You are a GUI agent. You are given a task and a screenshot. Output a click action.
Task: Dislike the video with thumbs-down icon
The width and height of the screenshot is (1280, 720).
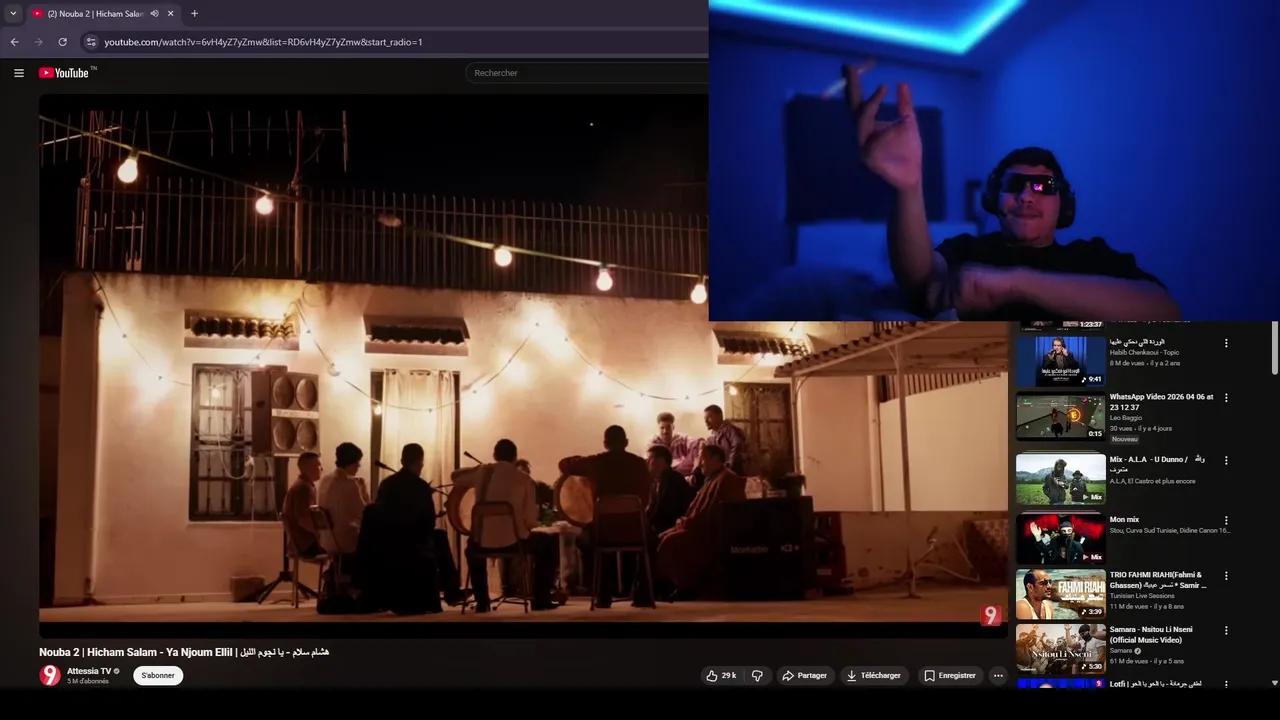(x=757, y=675)
